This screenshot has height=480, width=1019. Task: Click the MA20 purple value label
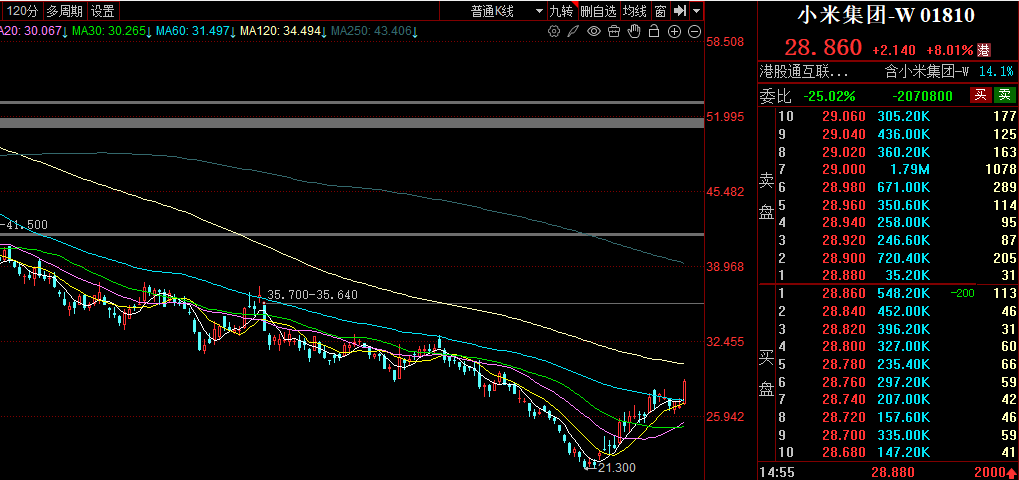point(34,31)
